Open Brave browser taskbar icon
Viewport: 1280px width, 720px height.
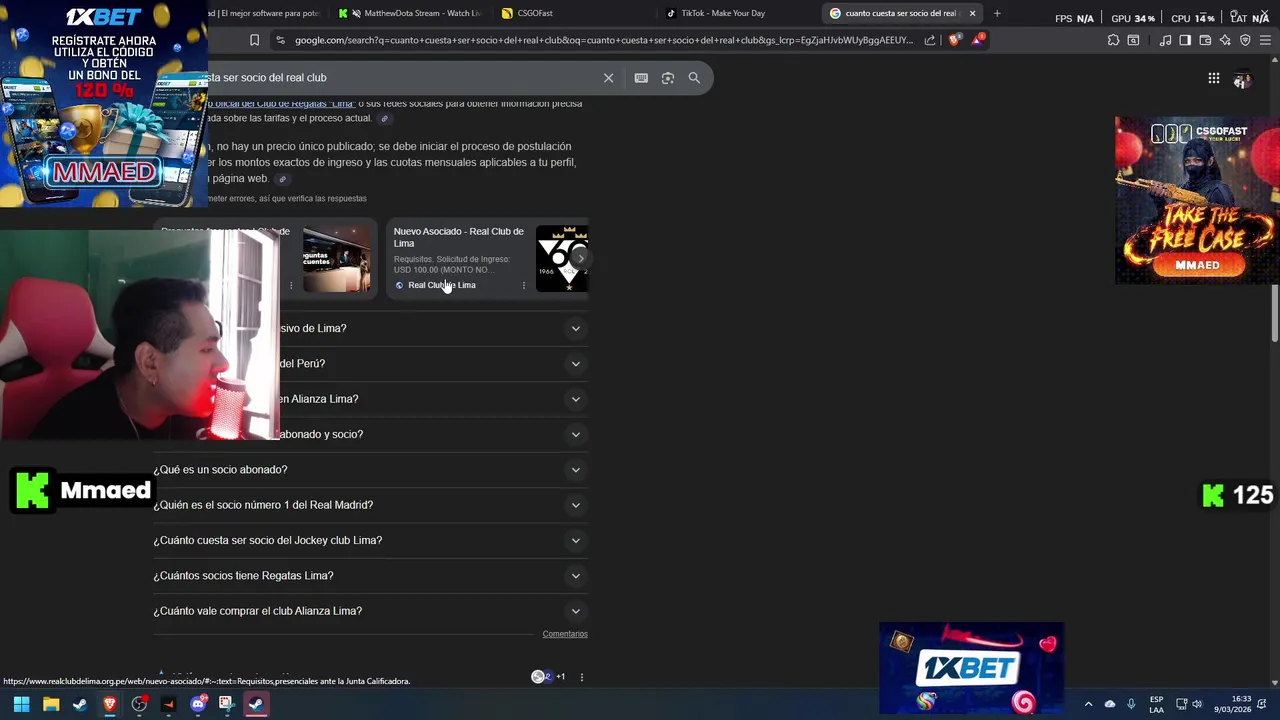click(x=110, y=704)
